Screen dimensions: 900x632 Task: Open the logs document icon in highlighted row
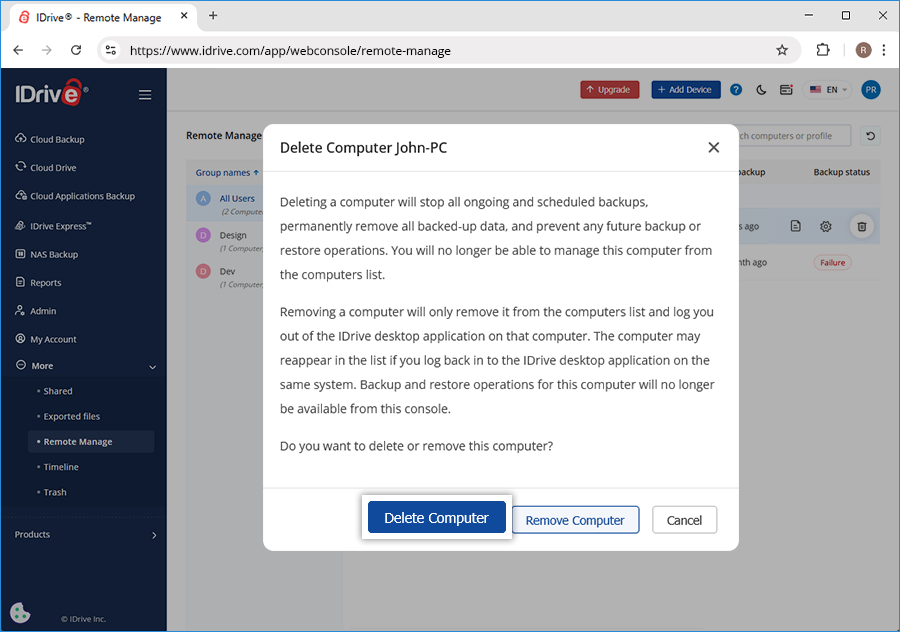tap(796, 226)
